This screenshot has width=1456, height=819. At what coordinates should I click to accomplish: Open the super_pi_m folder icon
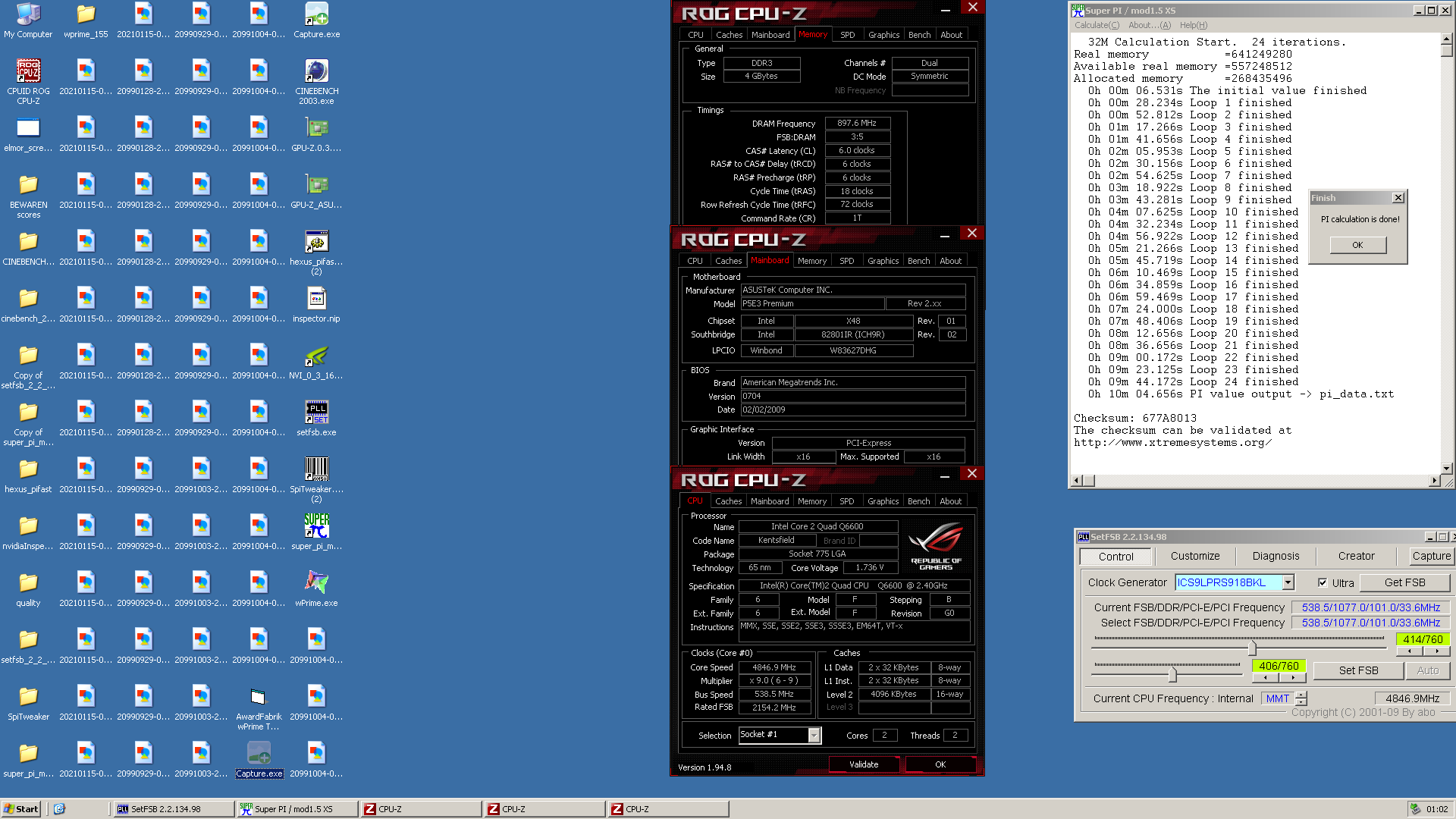[x=28, y=759]
